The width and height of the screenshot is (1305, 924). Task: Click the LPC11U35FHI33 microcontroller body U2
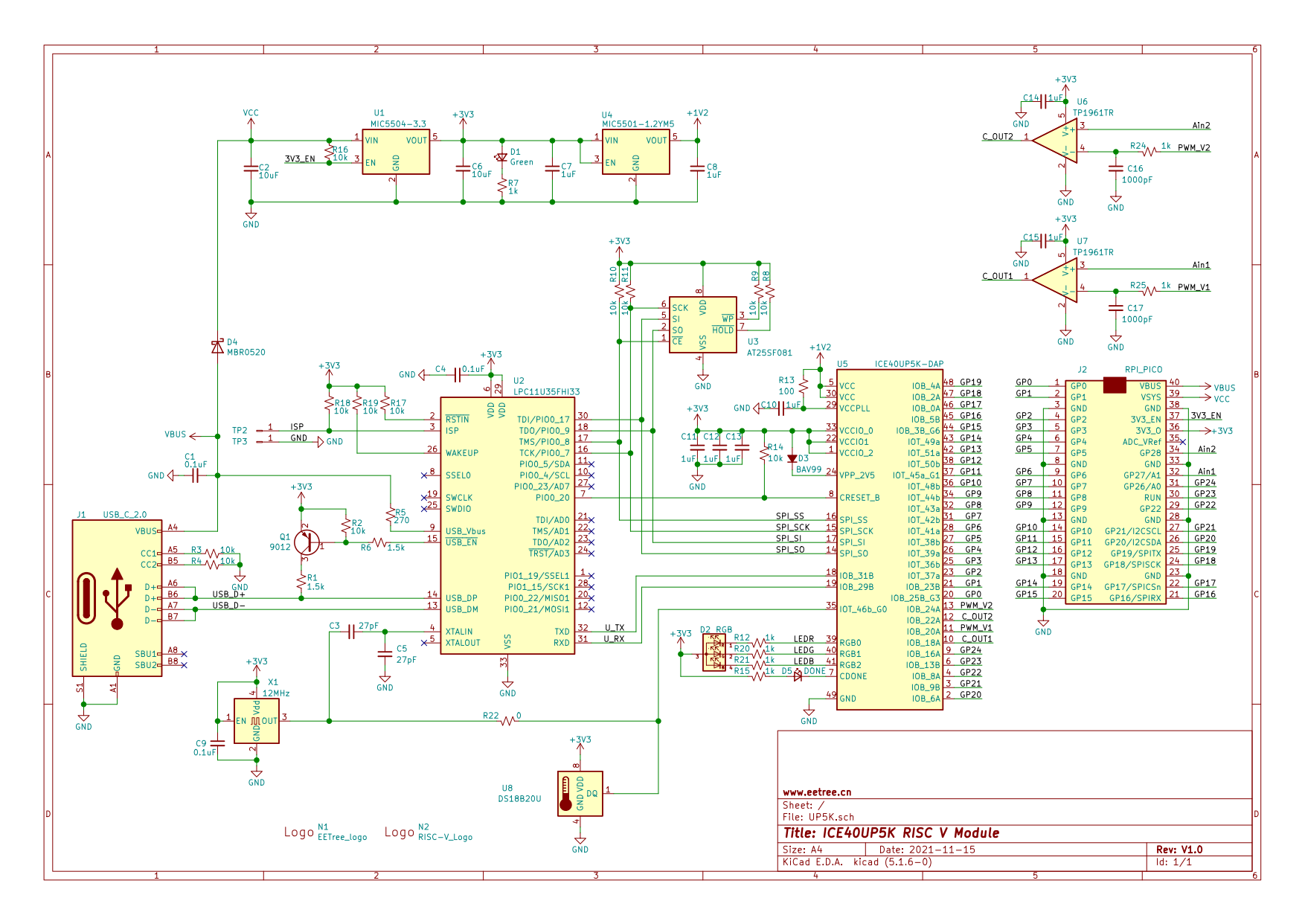(x=507, y=526)
